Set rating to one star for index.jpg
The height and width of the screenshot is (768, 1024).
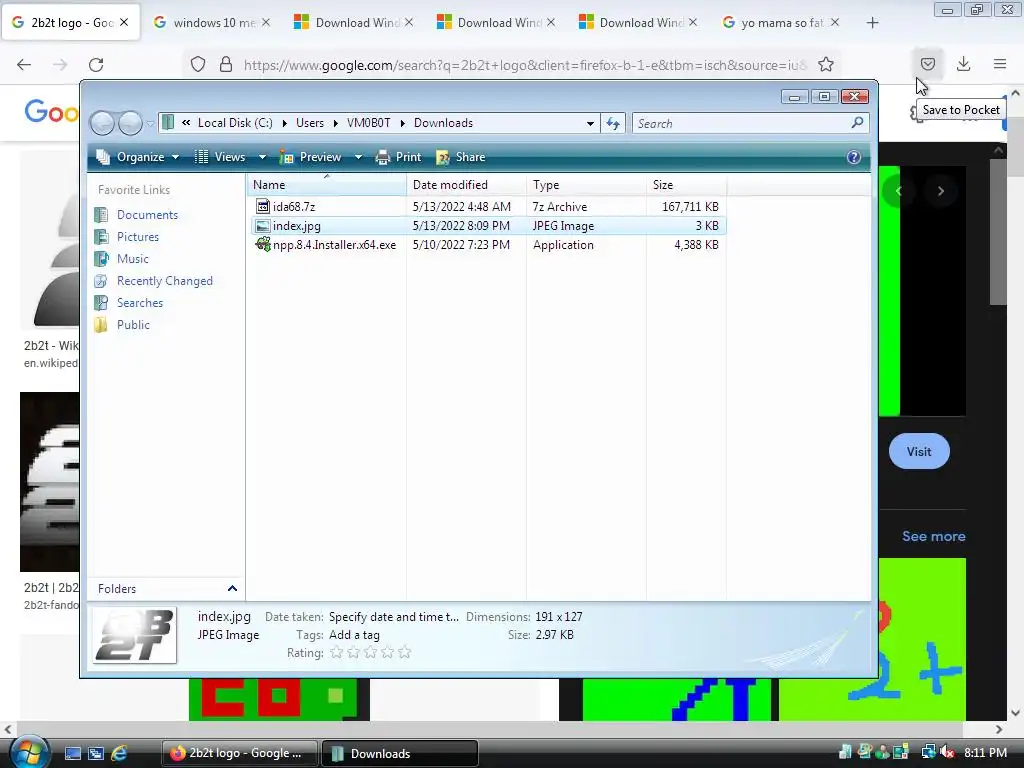(336, 652)
